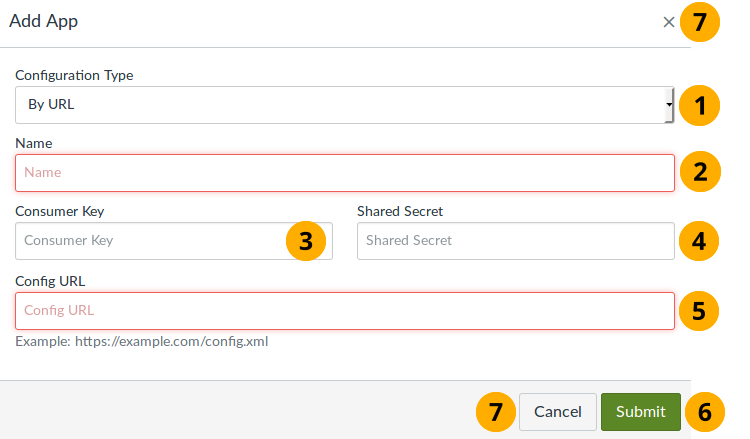
Task: Click the orange number 1 callout badge
Action: 700,105
